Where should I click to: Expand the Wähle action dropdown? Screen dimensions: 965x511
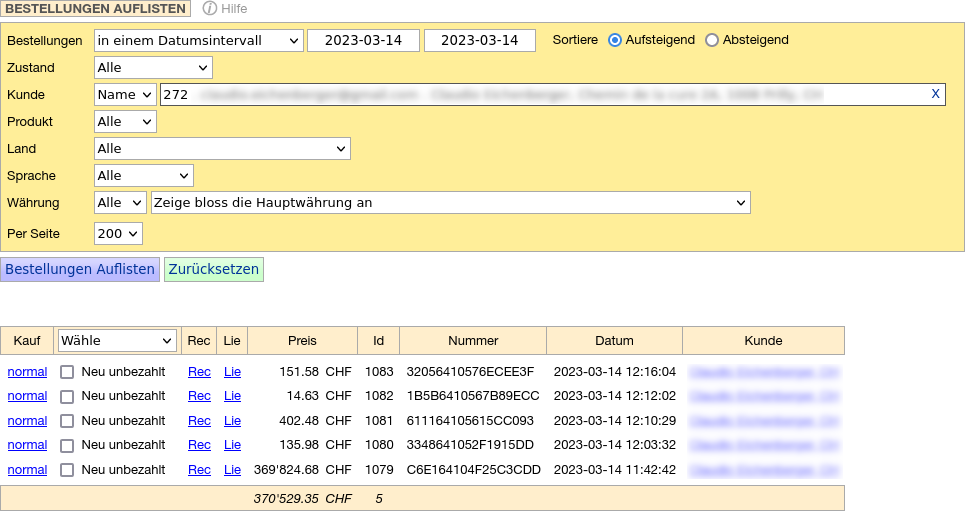tap(117, 340)
